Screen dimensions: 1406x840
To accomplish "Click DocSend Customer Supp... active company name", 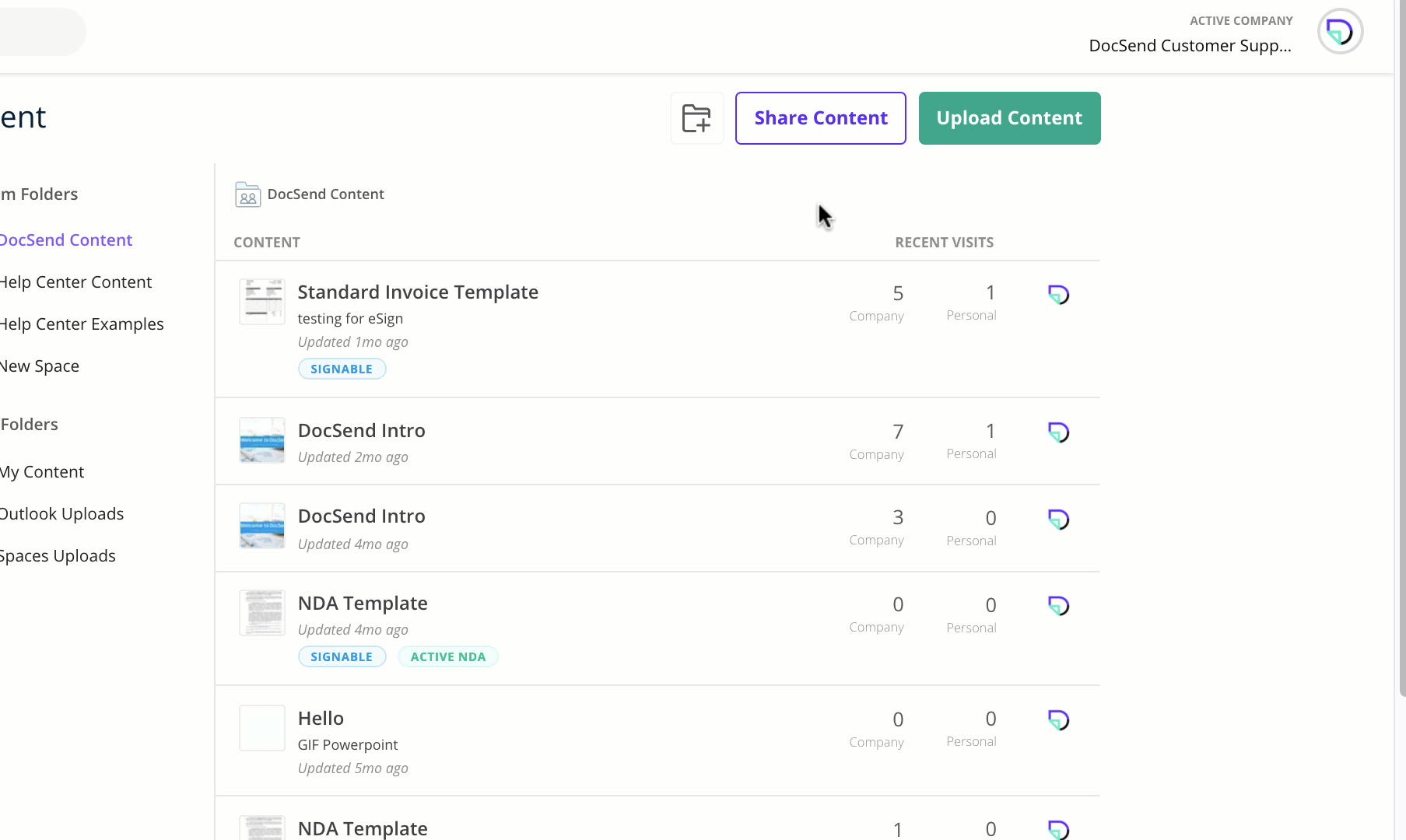I will point(1190,46).
